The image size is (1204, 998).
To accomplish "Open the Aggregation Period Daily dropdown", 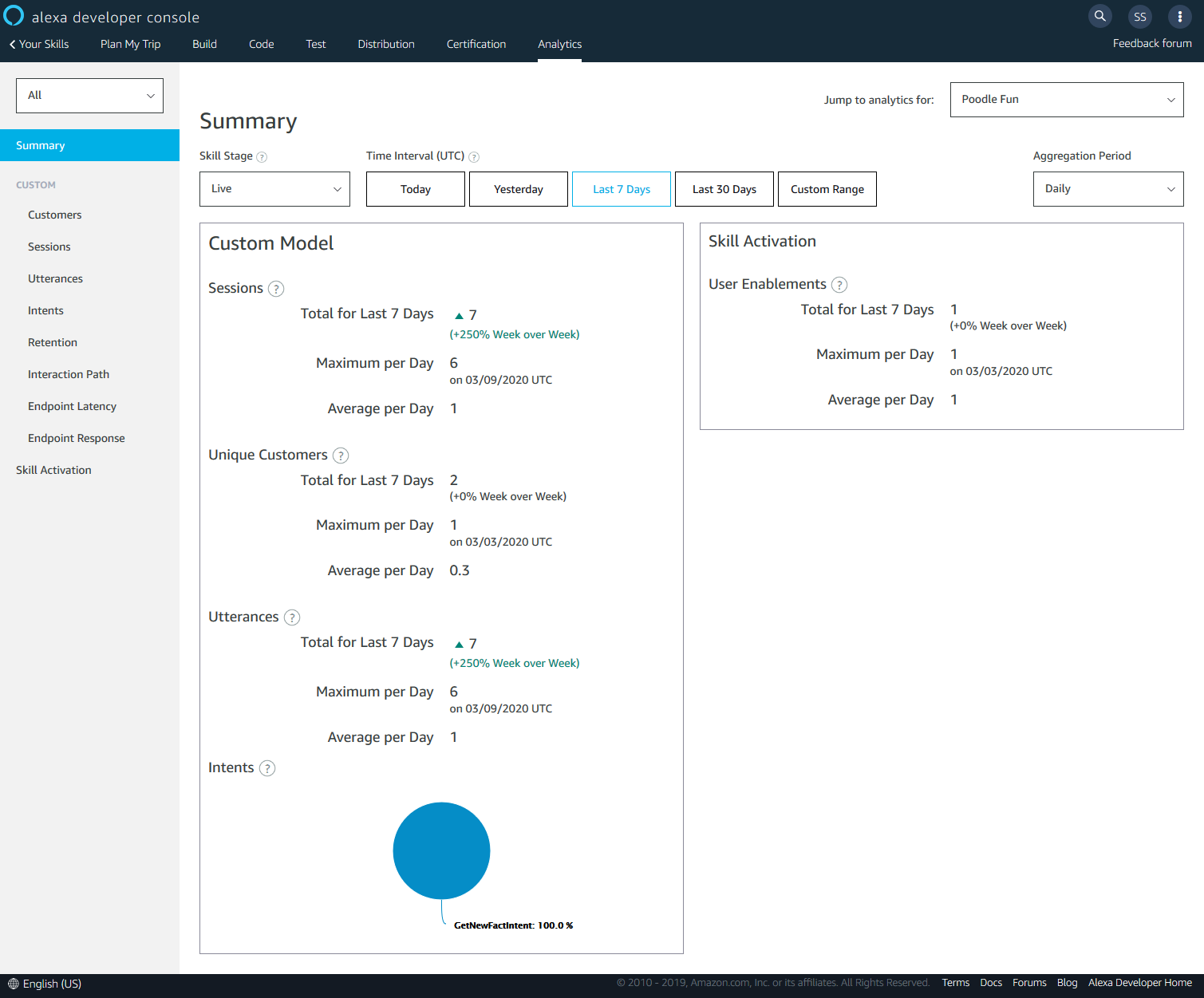I will tap(1107, 189).
